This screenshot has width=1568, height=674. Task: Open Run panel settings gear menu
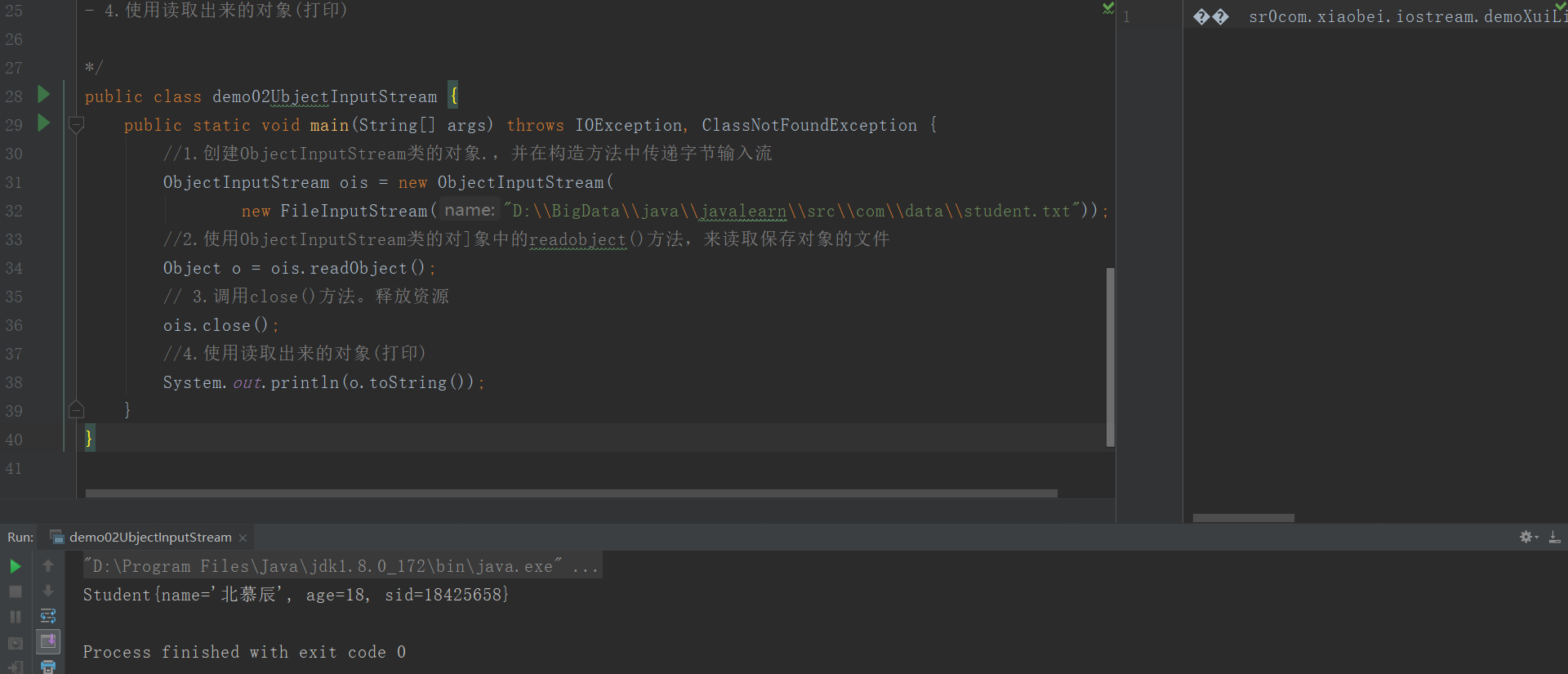(x=1528, y=537)
